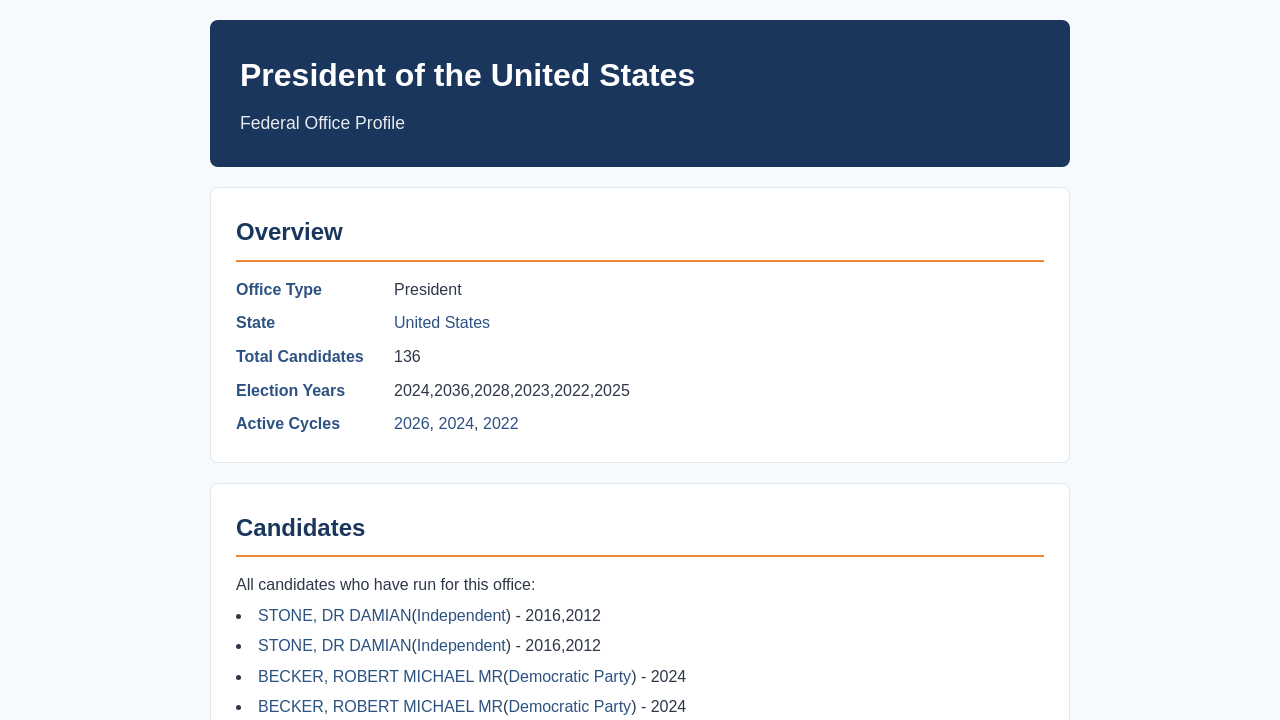Open the United States state link
This screenshot has width=1280, height=720.
[x=442, y=323]
